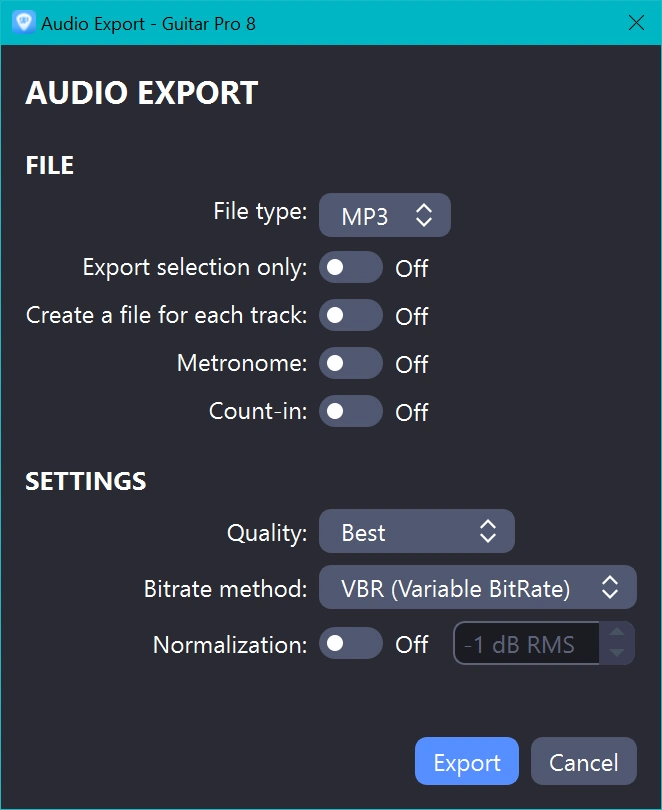Enable Export selection only switch

(350, 268)
